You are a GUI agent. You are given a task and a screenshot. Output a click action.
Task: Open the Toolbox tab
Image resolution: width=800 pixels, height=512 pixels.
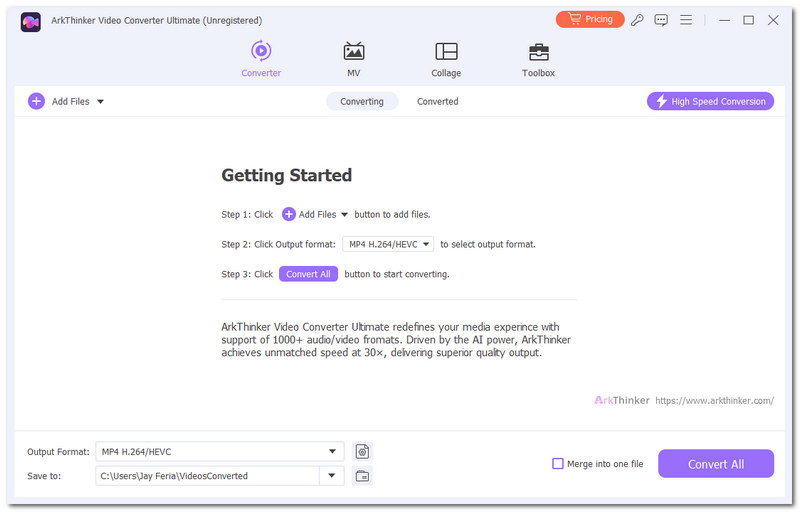click(x=538, y=59)
